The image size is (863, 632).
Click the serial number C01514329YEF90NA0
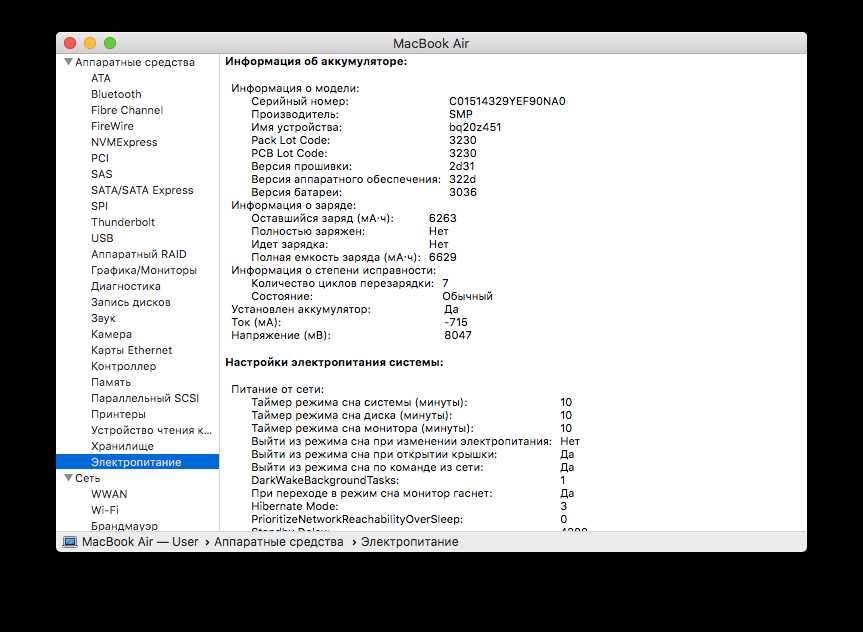[x=507, y=101]
